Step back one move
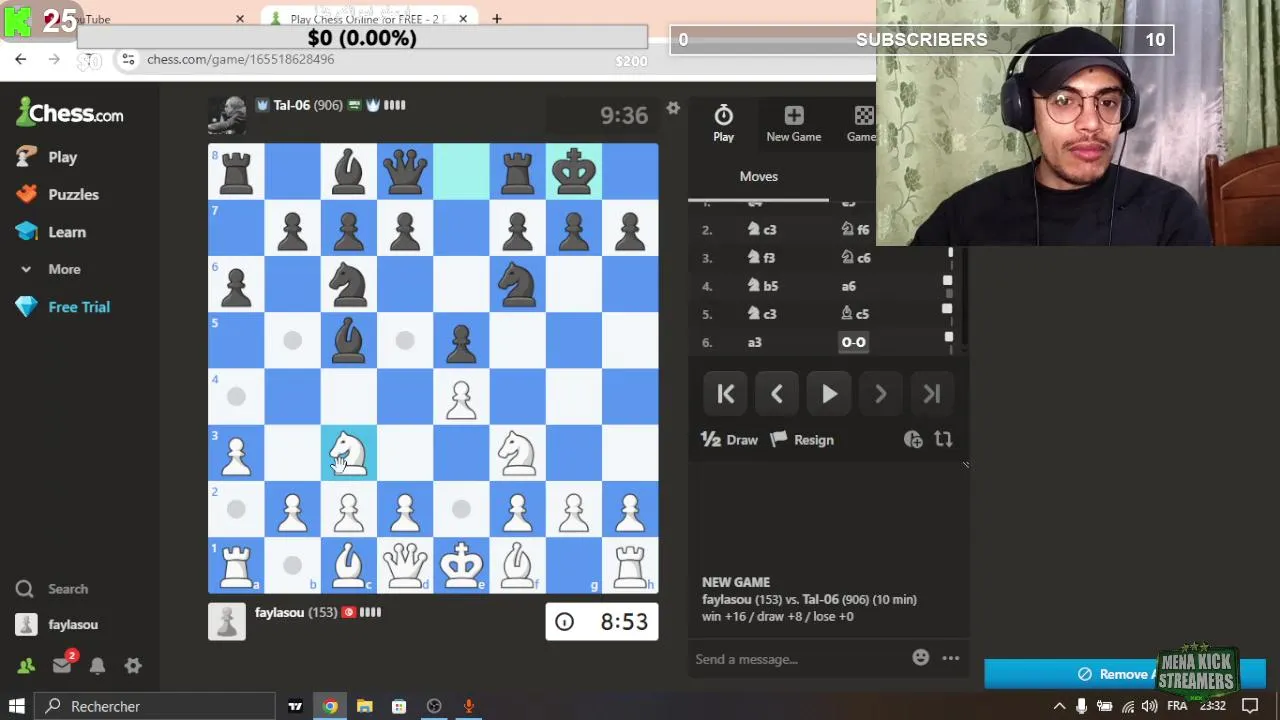Viewport: 1280px width, 720px height. coord(777,394)
